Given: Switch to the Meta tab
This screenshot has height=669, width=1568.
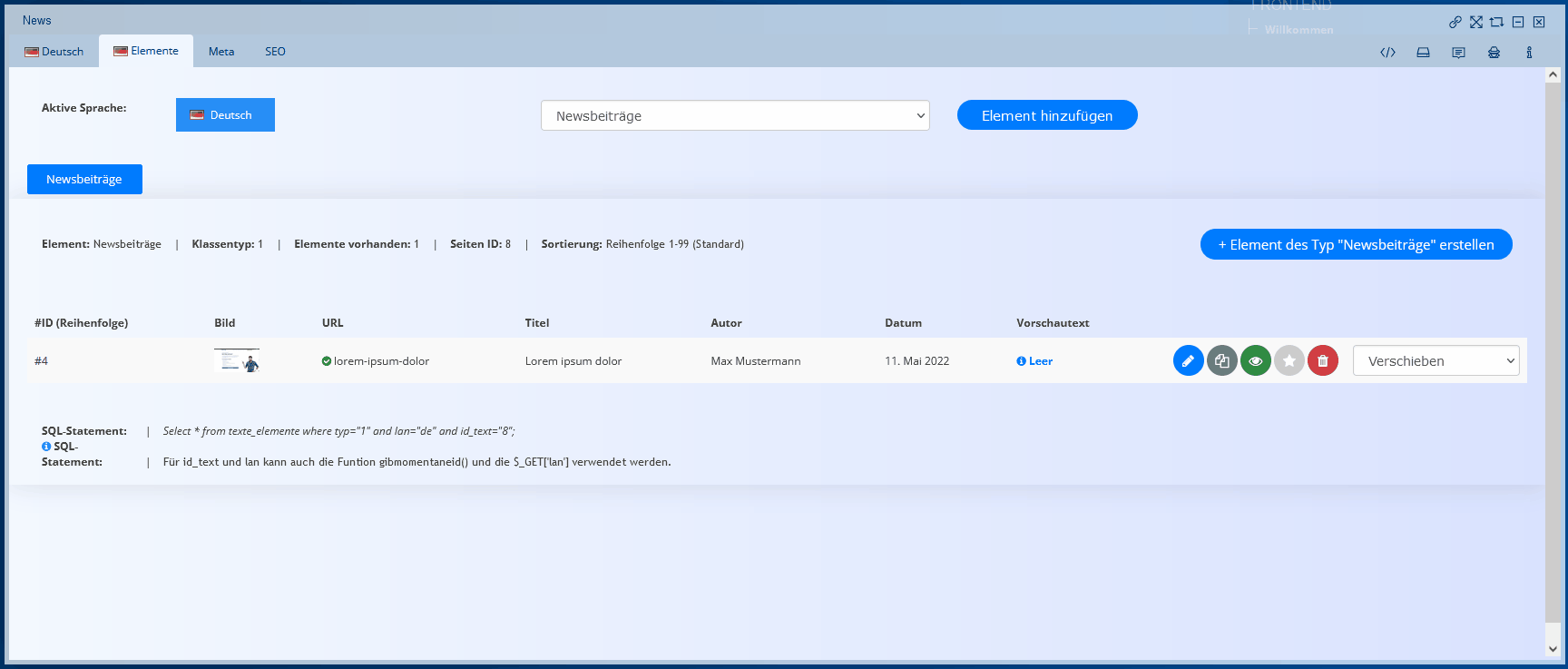Looking at the screenshot, I should [221, 52].
